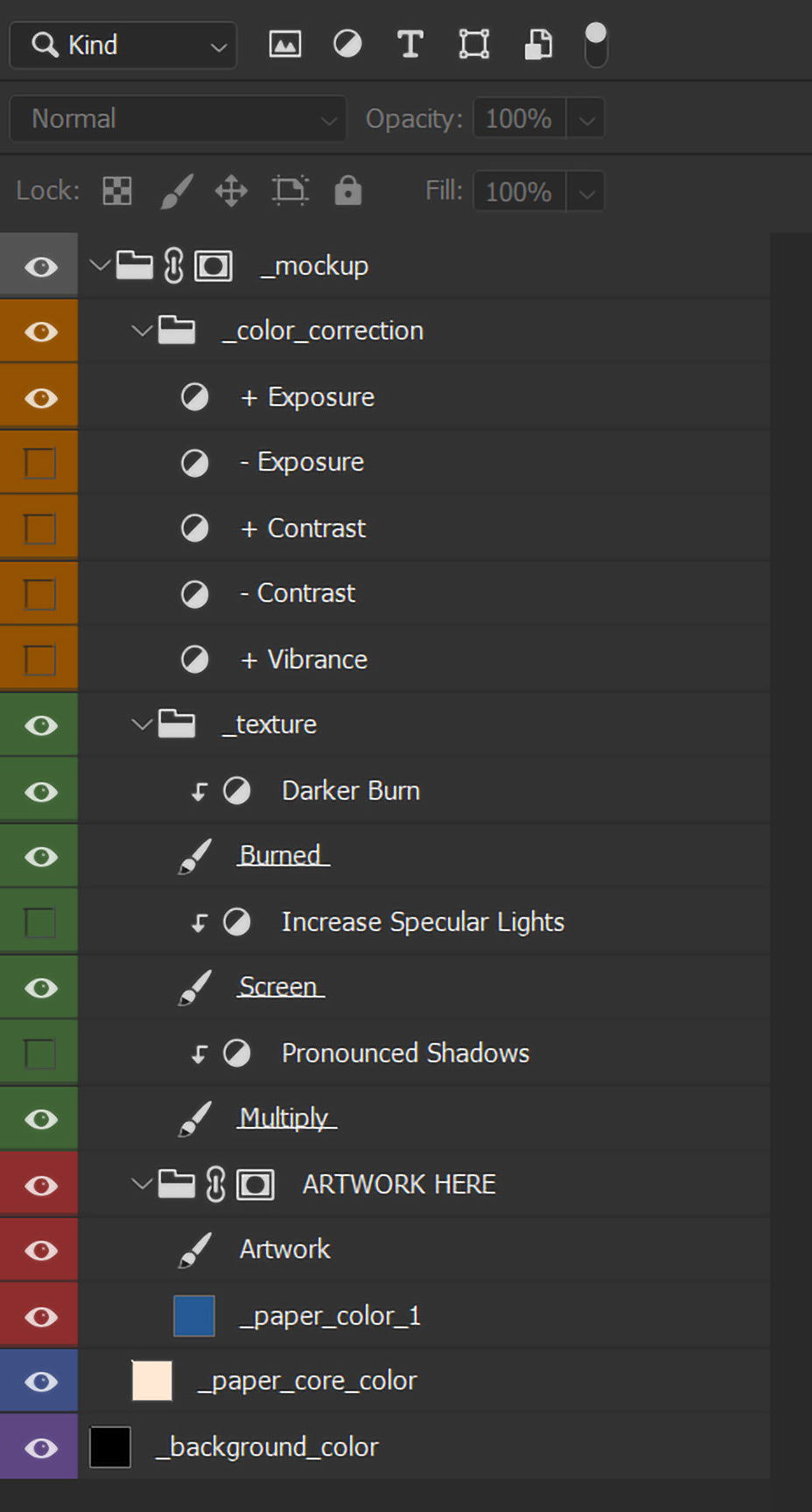Collapse the _color_correction group
Image resolution: width=812 pixels, height=1512 pixels.
140,331
